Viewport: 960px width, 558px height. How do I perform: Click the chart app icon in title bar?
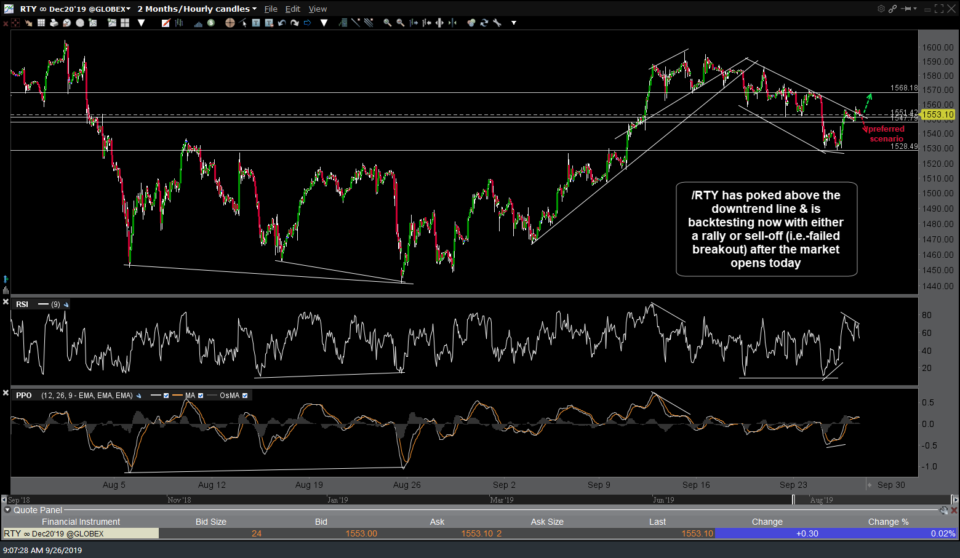click(8, 8)
